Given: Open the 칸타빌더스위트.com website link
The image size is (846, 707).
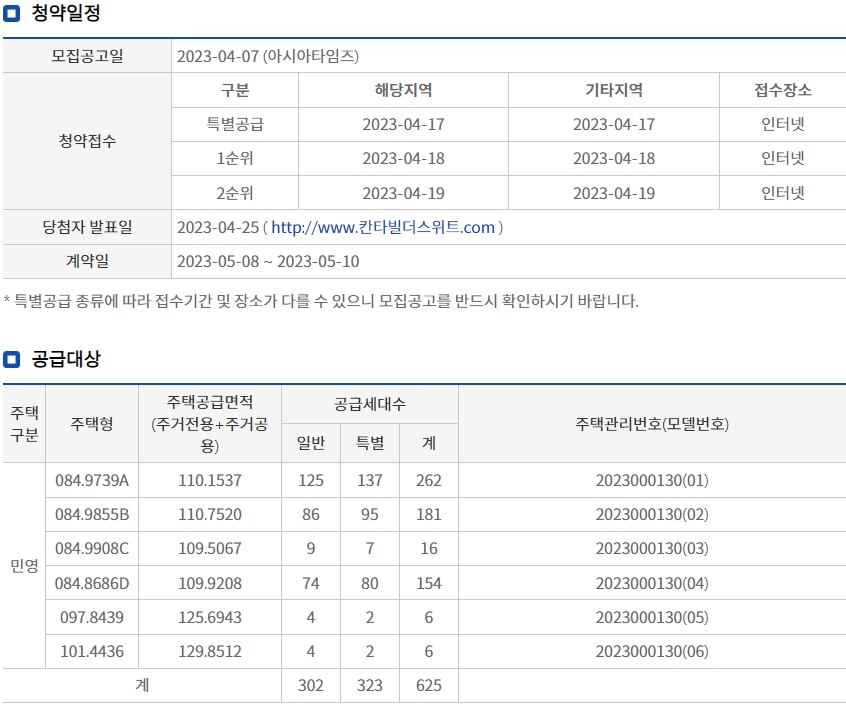Looking at the screenshot, I should click(383, 227).
